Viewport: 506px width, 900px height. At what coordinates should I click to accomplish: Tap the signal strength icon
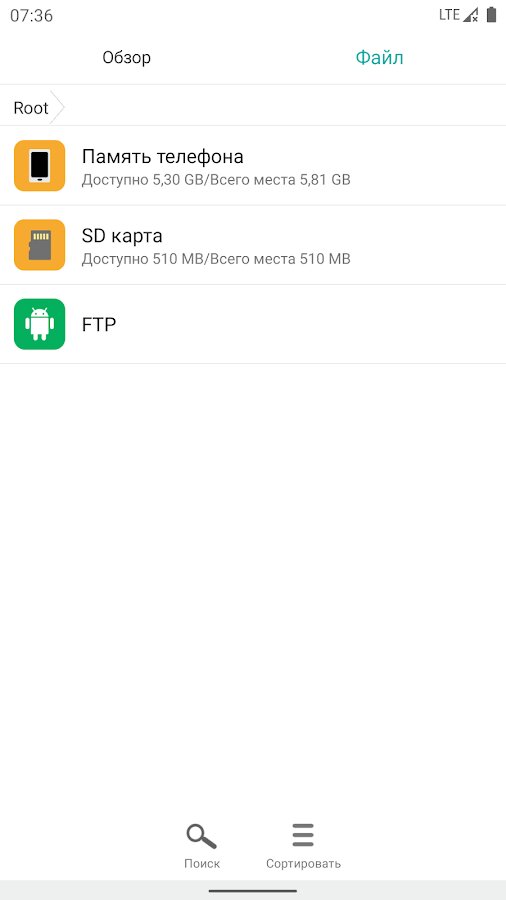point(470,15)
